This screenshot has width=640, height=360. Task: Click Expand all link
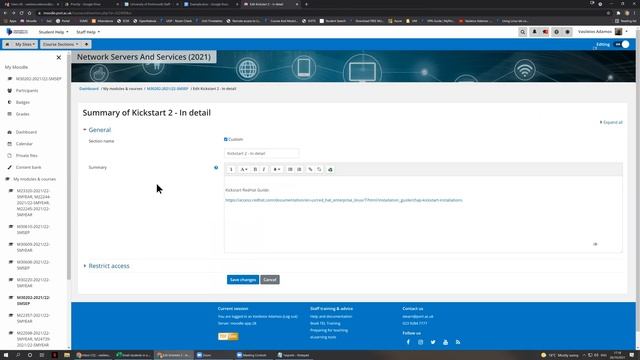(611, 122)
